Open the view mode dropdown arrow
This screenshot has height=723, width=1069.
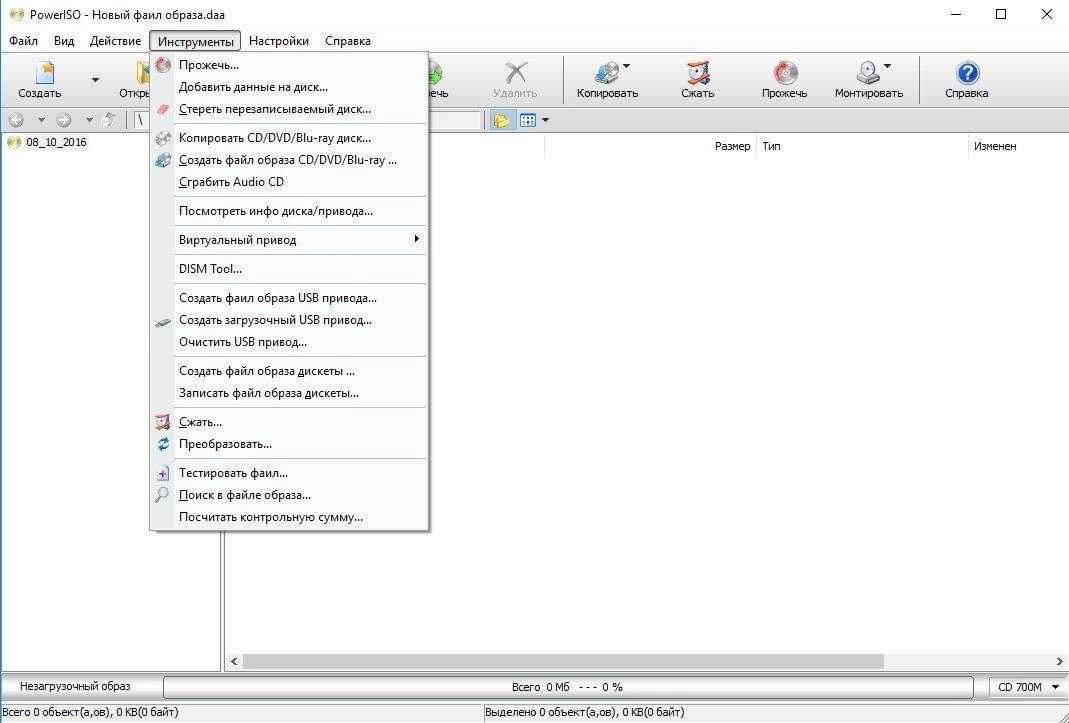click(x=545, y=121)
